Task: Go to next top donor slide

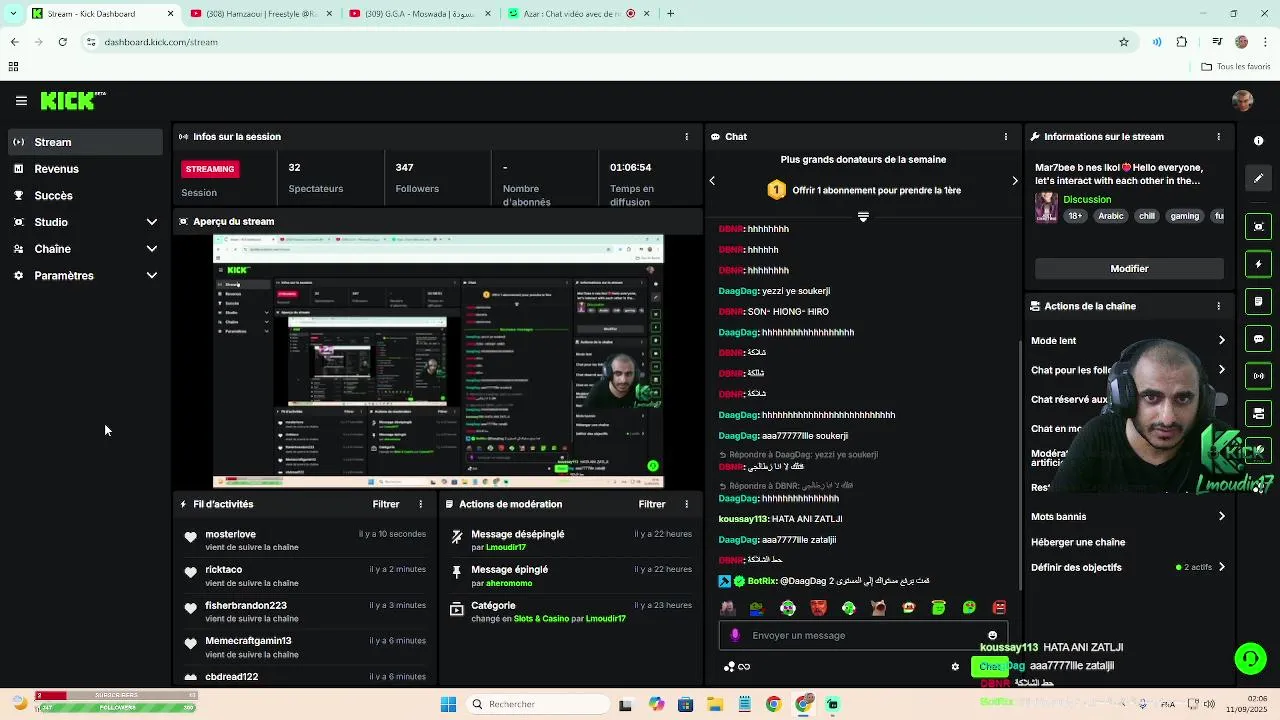Action: [x=1014, y=181]
